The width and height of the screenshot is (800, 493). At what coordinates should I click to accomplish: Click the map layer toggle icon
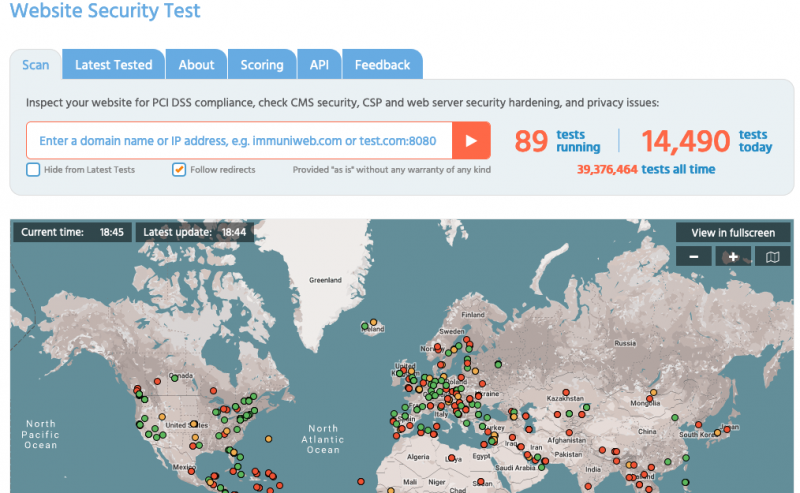772,257
